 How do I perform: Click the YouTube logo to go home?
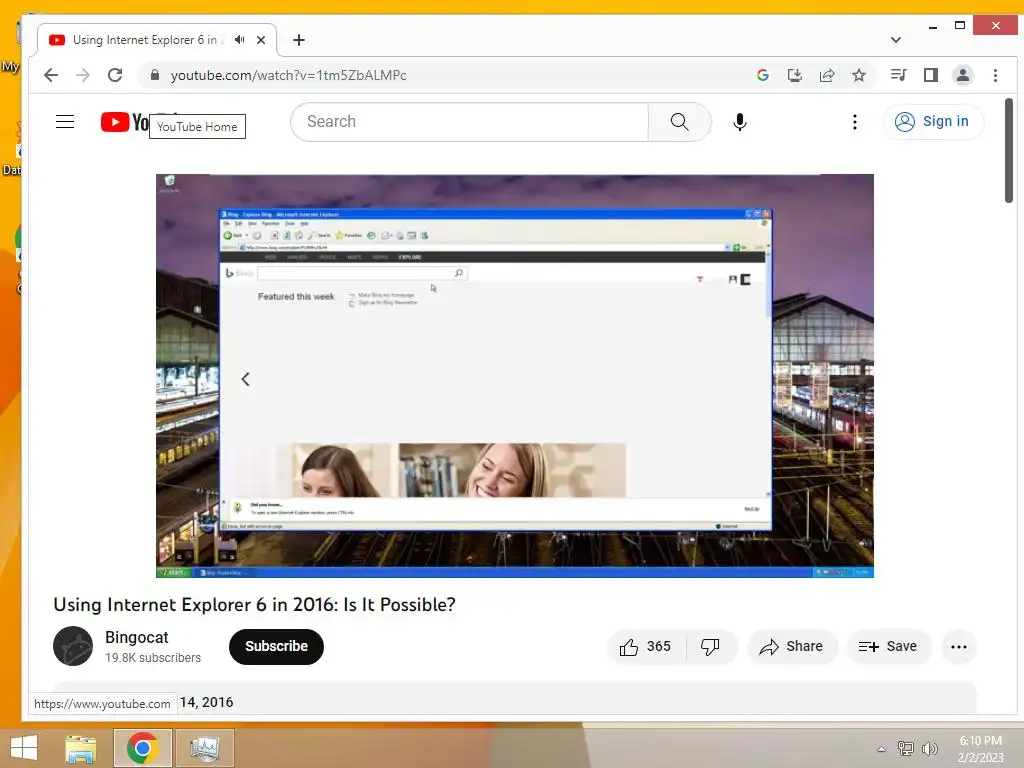coord(125,122)
